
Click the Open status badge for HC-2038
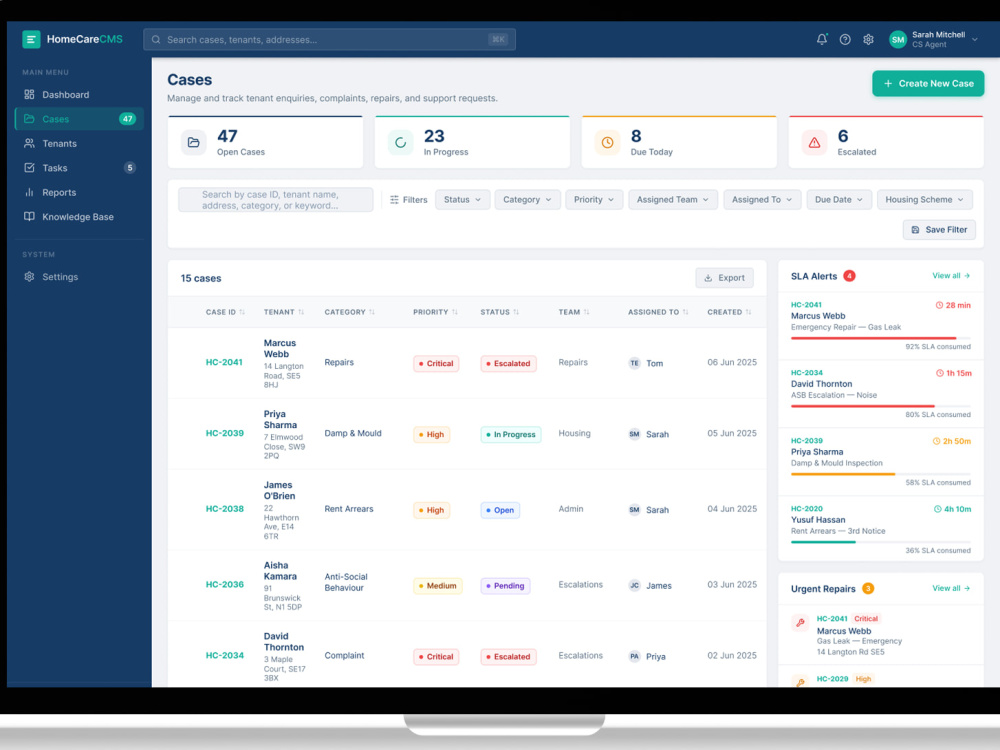pyautogui.click(x=500, y=510)
